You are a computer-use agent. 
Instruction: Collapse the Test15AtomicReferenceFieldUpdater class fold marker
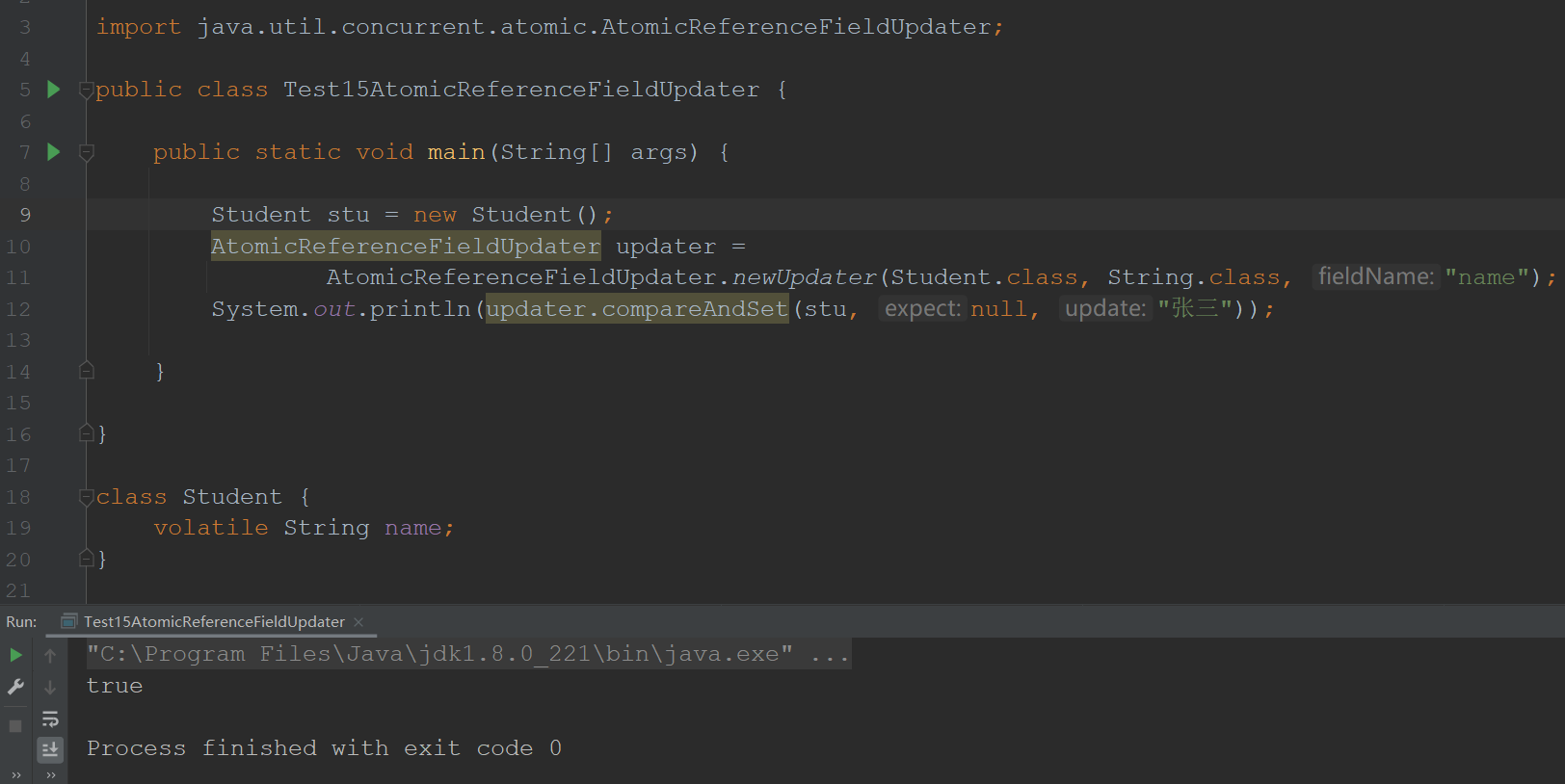(86, 91)
